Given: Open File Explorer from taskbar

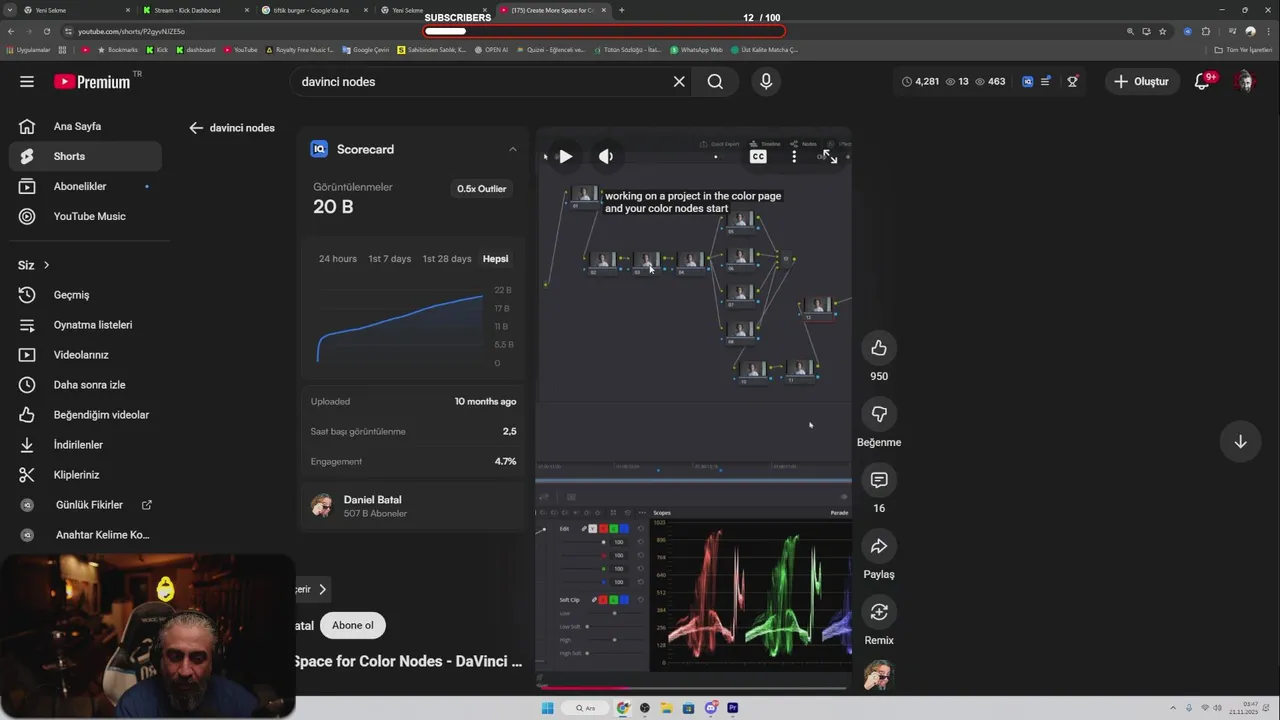Looking at the screenshot, I should click(x=667, y=708).
